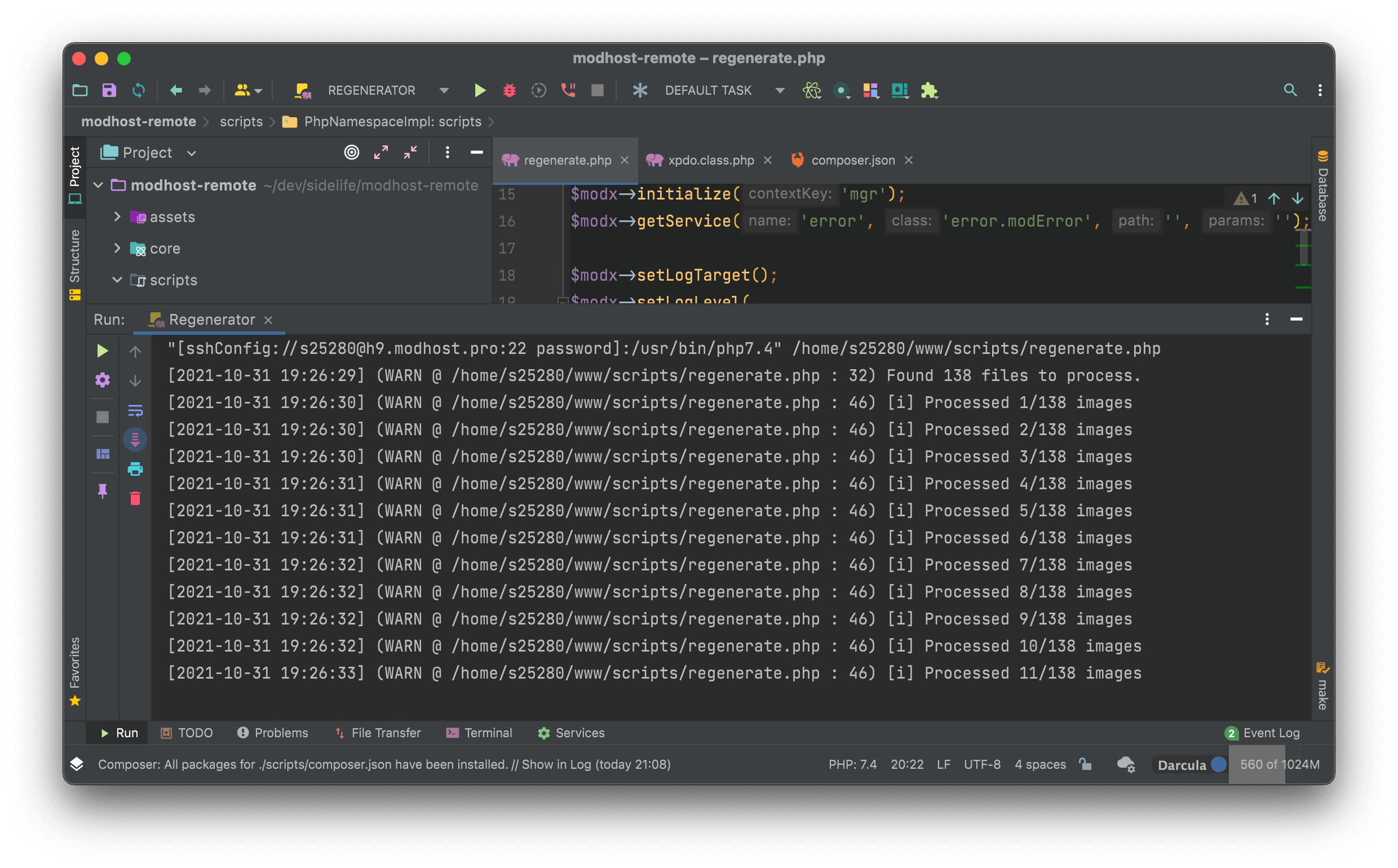Open run configuration settings gear

(x=102, y=380)
